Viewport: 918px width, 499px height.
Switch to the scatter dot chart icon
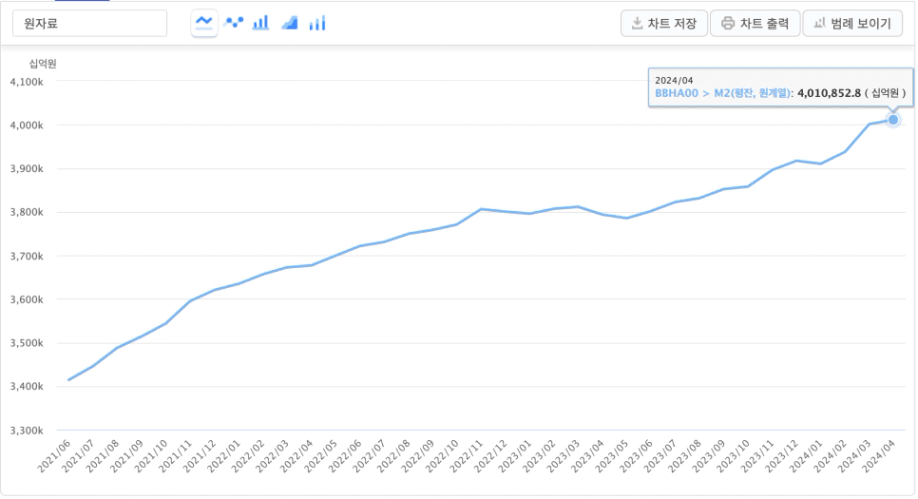click(234, 22)
